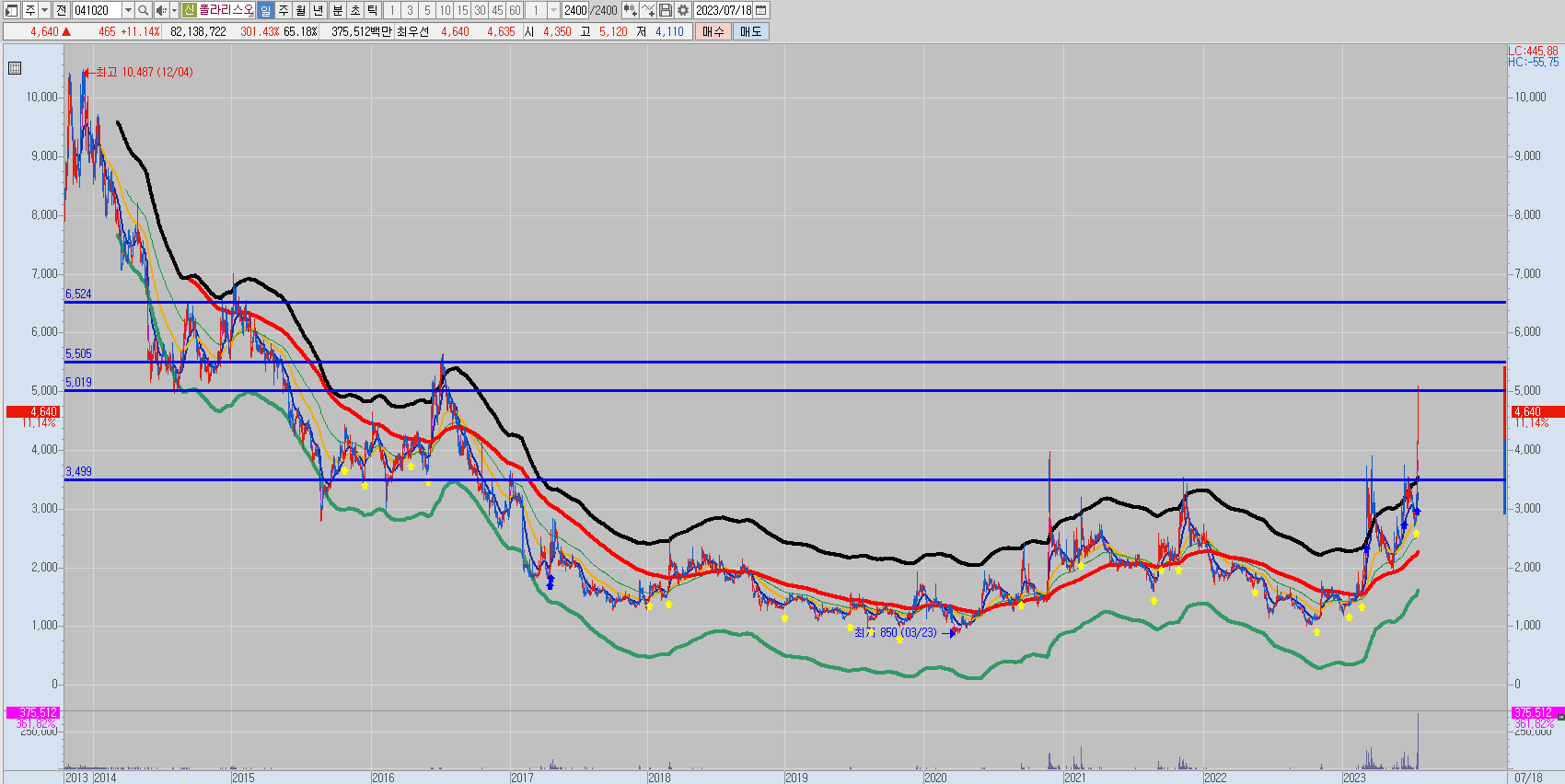
Task: Click the open price 4,350 value
Action: point(557,31)
